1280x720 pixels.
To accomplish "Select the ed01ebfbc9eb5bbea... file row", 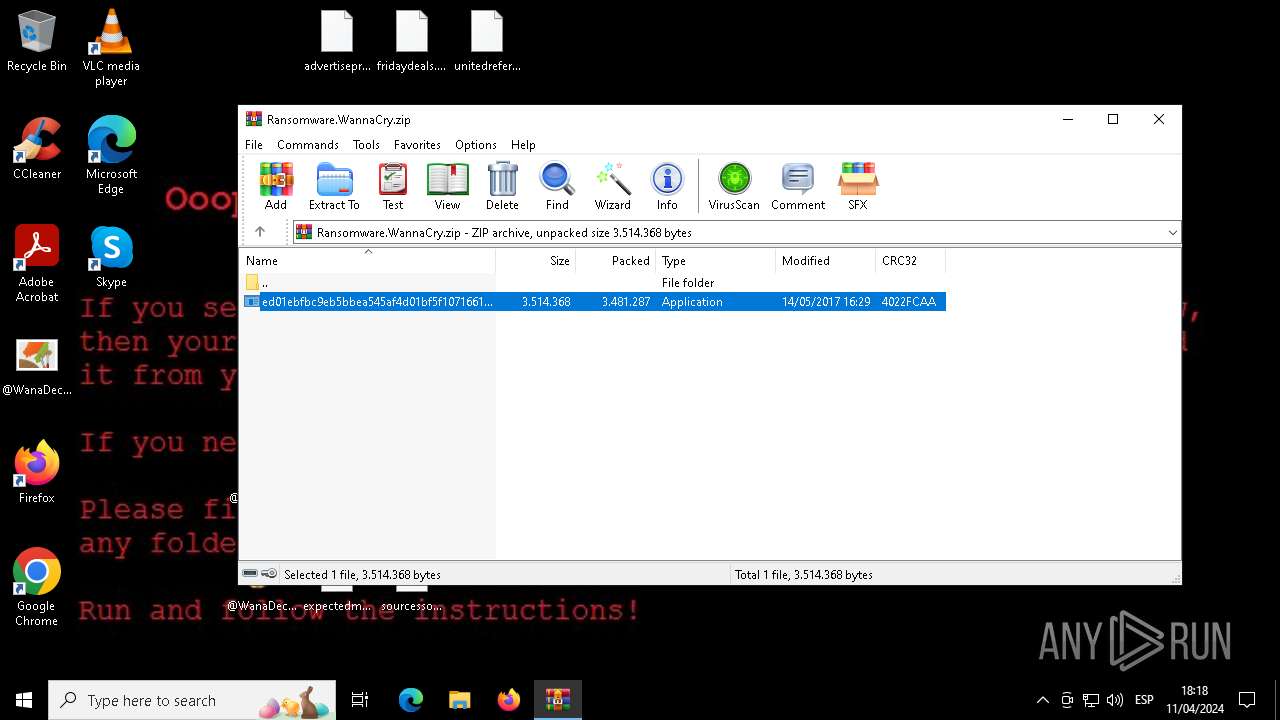I will (x=594, y=302).
